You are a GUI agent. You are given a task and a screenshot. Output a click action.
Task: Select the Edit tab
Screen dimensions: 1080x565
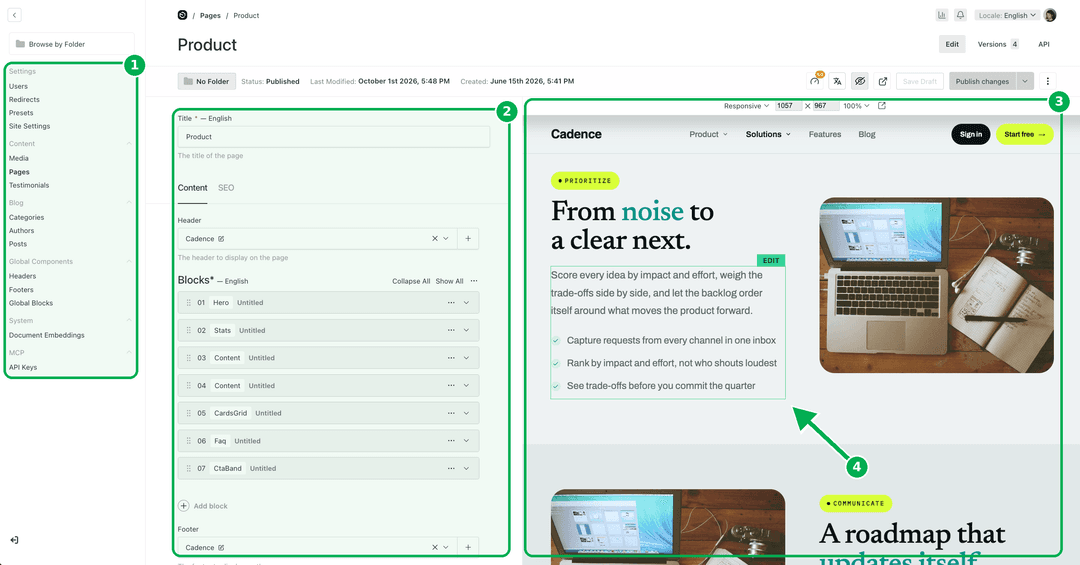click(x=952, y=44)
